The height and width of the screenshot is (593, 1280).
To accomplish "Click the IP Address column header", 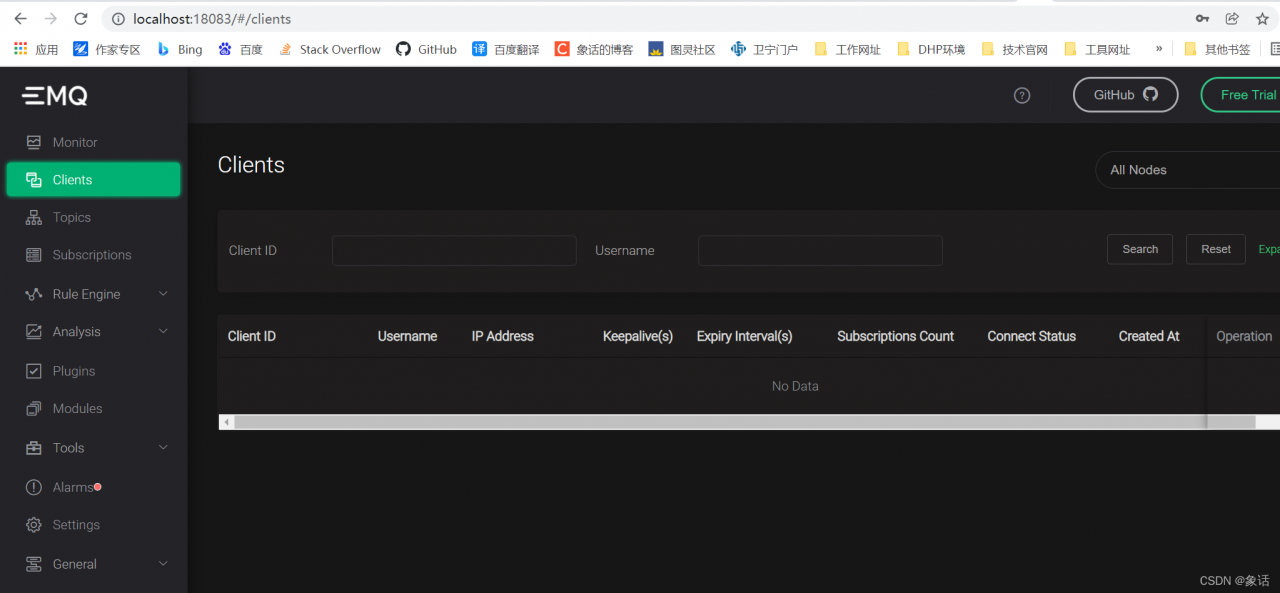I will [503, 336].
